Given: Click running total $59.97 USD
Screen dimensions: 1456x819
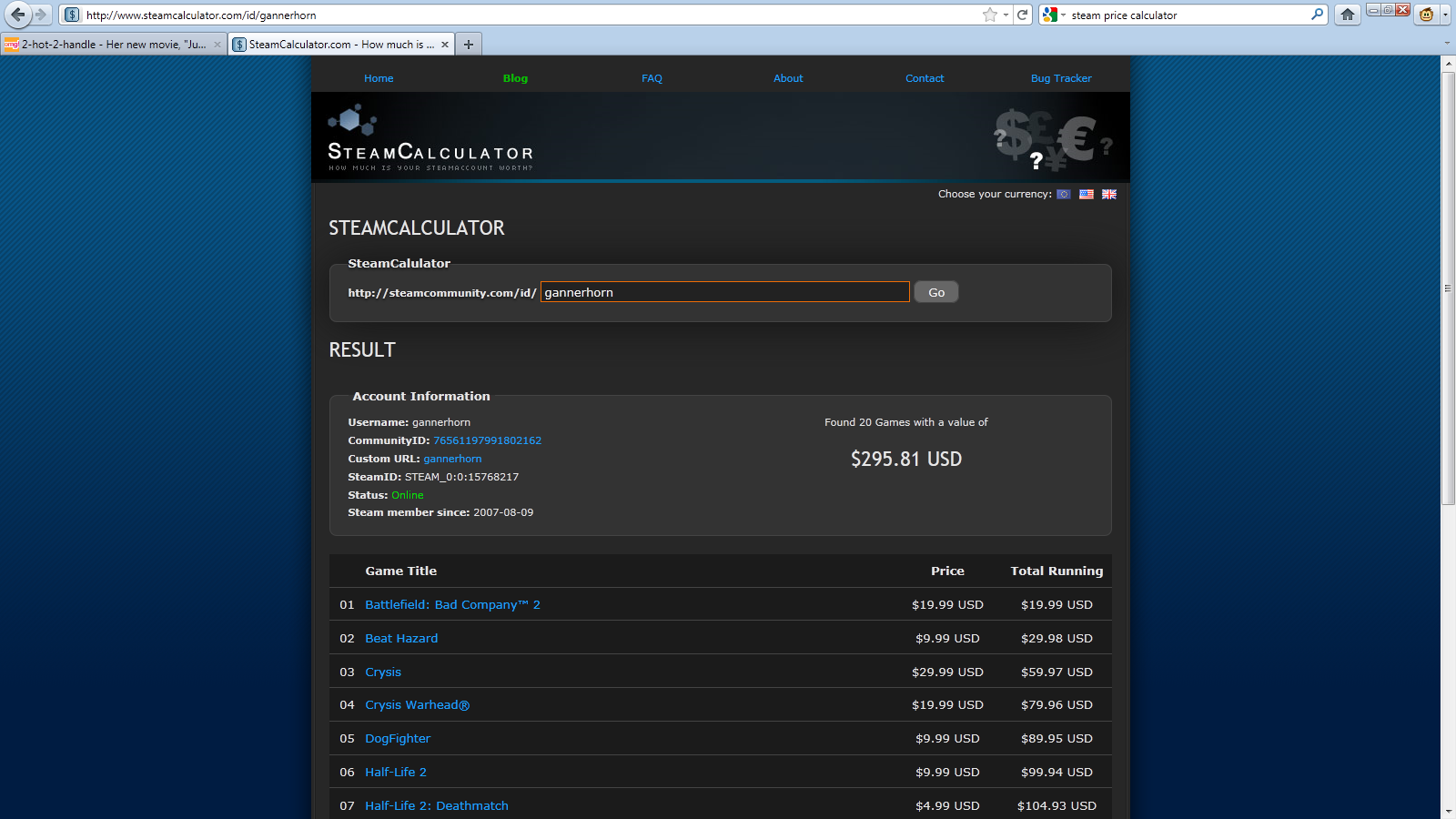Looking at the screenshot, I should click(x=1057, y=672).
